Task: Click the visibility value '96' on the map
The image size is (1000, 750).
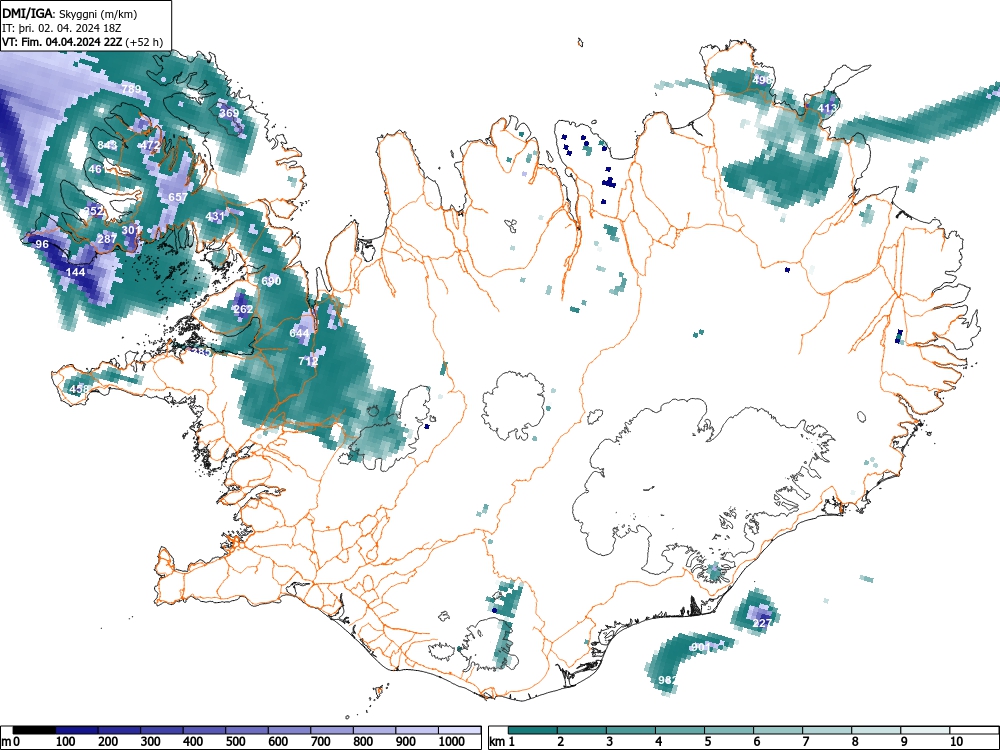Action: point(42,244)
